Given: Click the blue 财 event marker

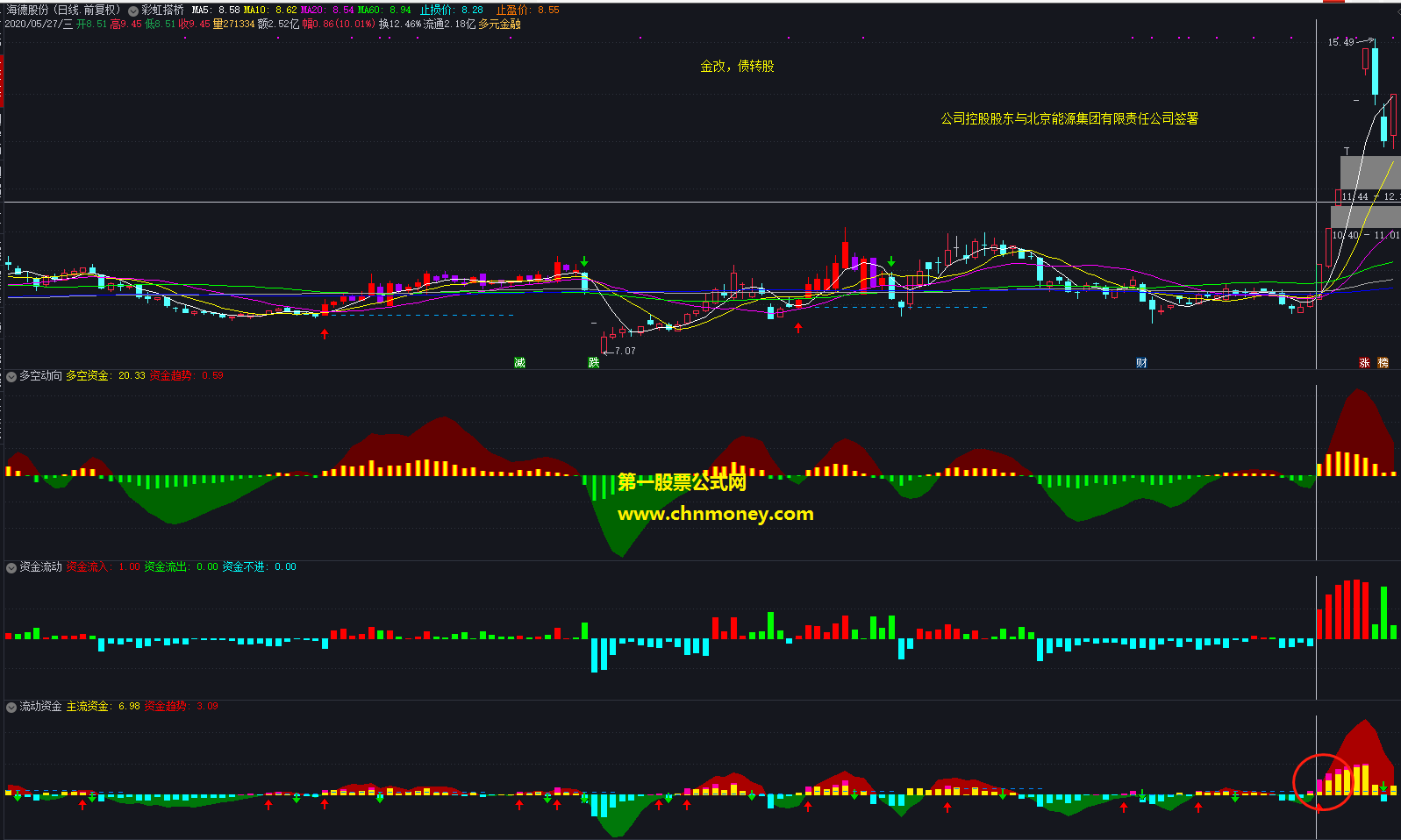Looking at the screenshot, I should tap(1141, 362).
